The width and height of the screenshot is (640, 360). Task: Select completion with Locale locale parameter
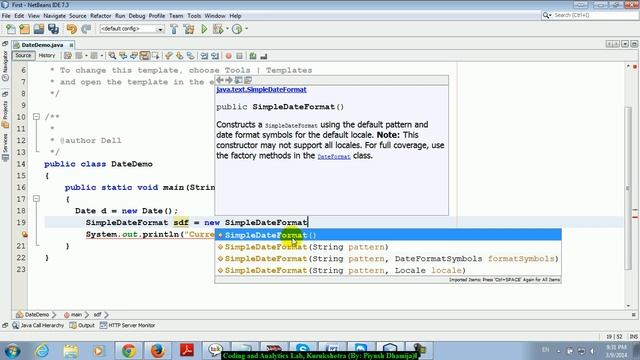pos(388,270)
